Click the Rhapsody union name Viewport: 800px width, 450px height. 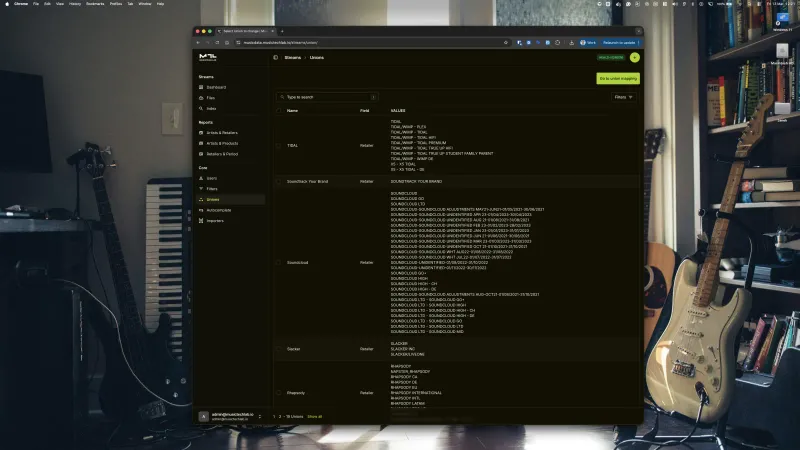pos(295,393)
